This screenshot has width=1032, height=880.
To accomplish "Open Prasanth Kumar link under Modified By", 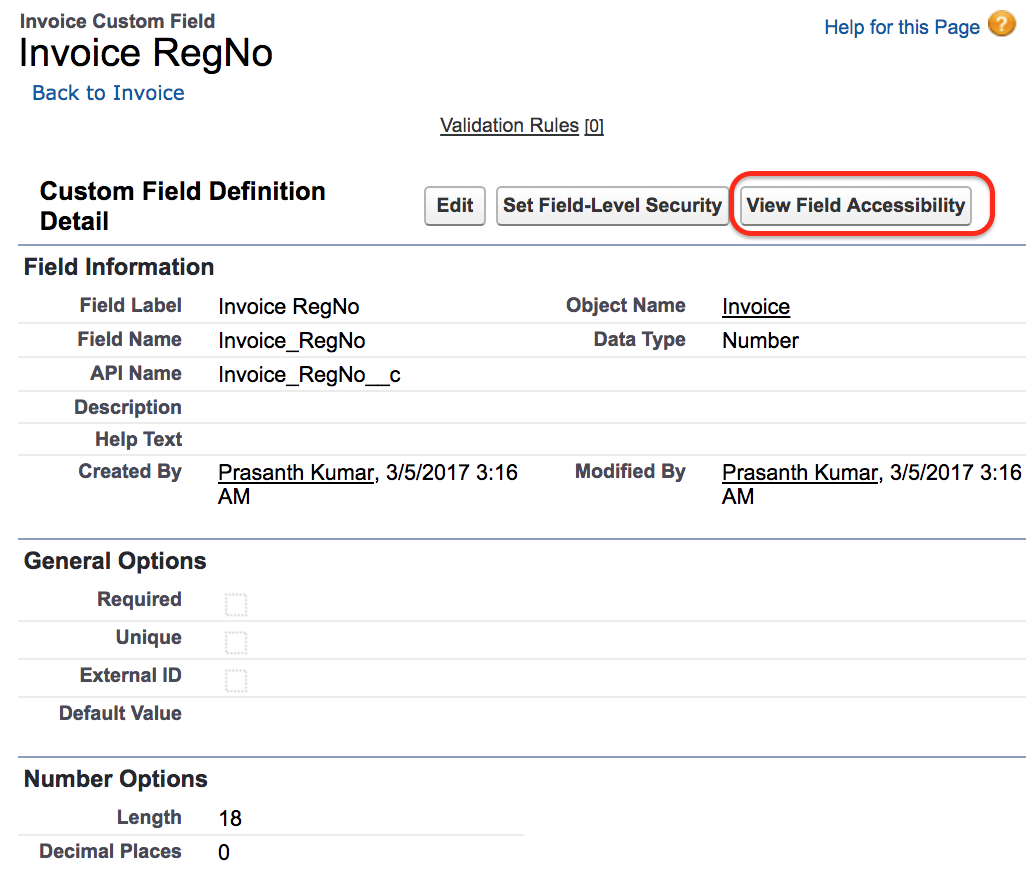I will click(x=800, y=473).
